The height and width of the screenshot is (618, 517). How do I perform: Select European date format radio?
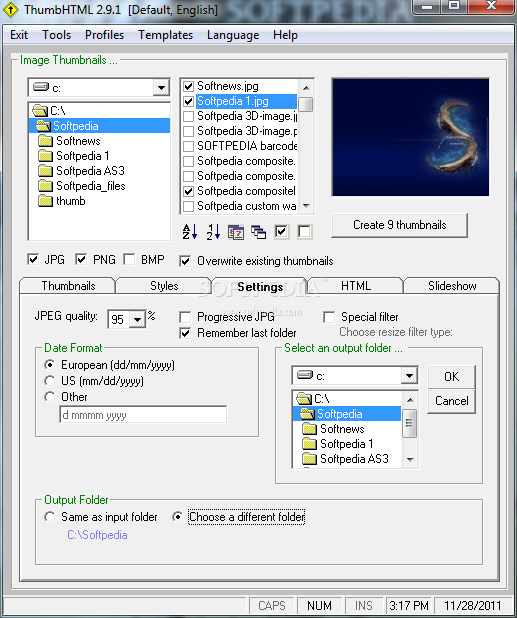pyautogui.click(x=50, y=365)
